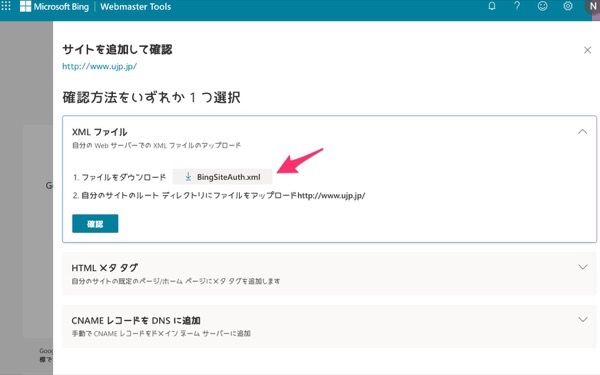Screen dimensions: 600x375
Task: Click the CNAME record description text
Action: pos(161,333)
